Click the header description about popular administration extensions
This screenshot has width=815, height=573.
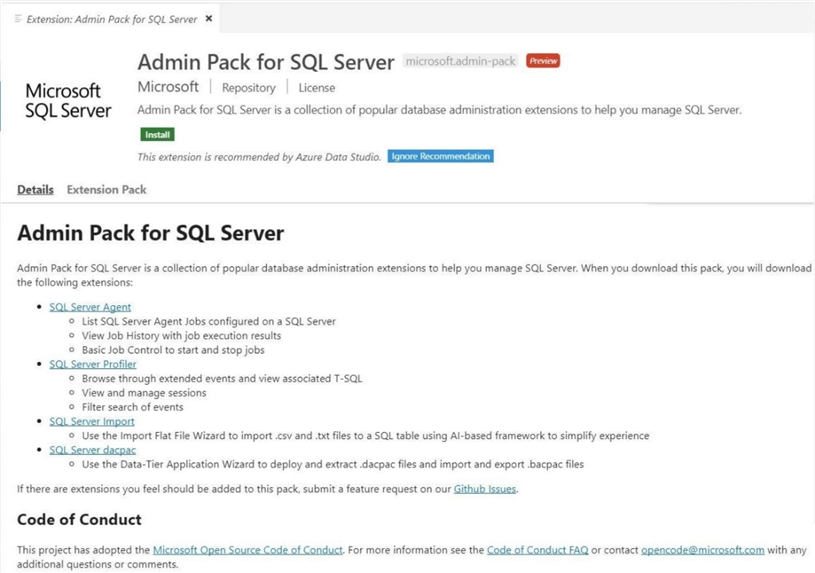(x=439, y=110)
